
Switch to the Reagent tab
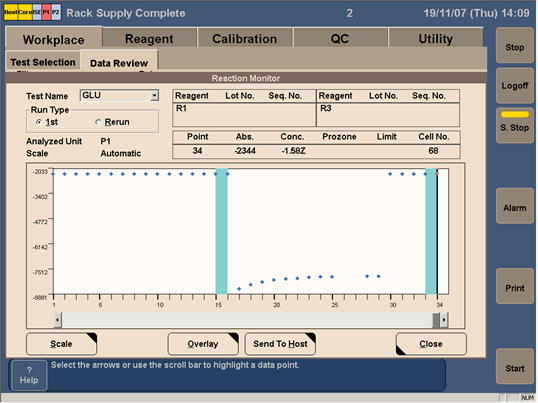pyautogui.click(x=149, y=38)
